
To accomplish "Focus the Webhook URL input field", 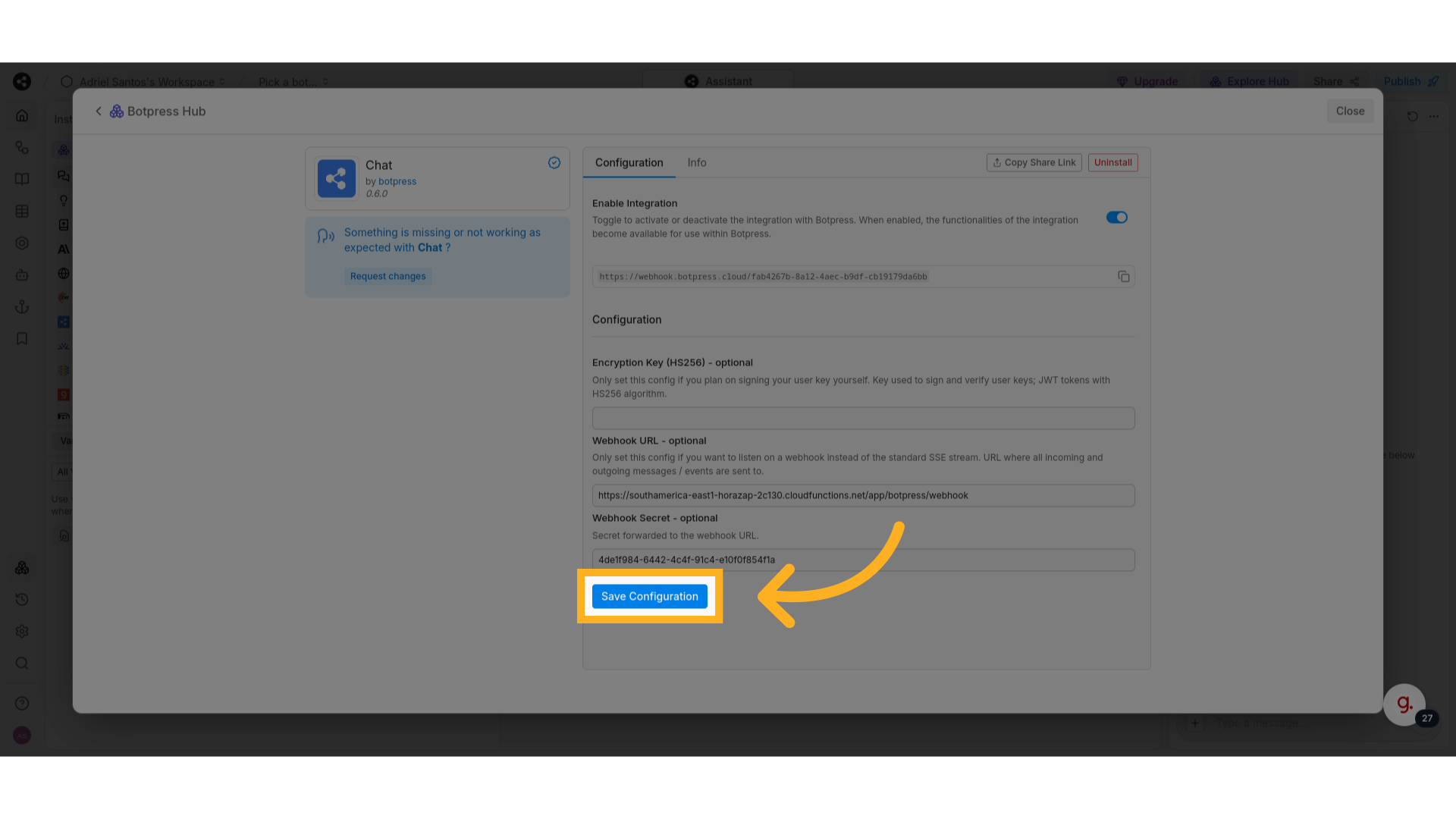I will [x=863, y=495].
